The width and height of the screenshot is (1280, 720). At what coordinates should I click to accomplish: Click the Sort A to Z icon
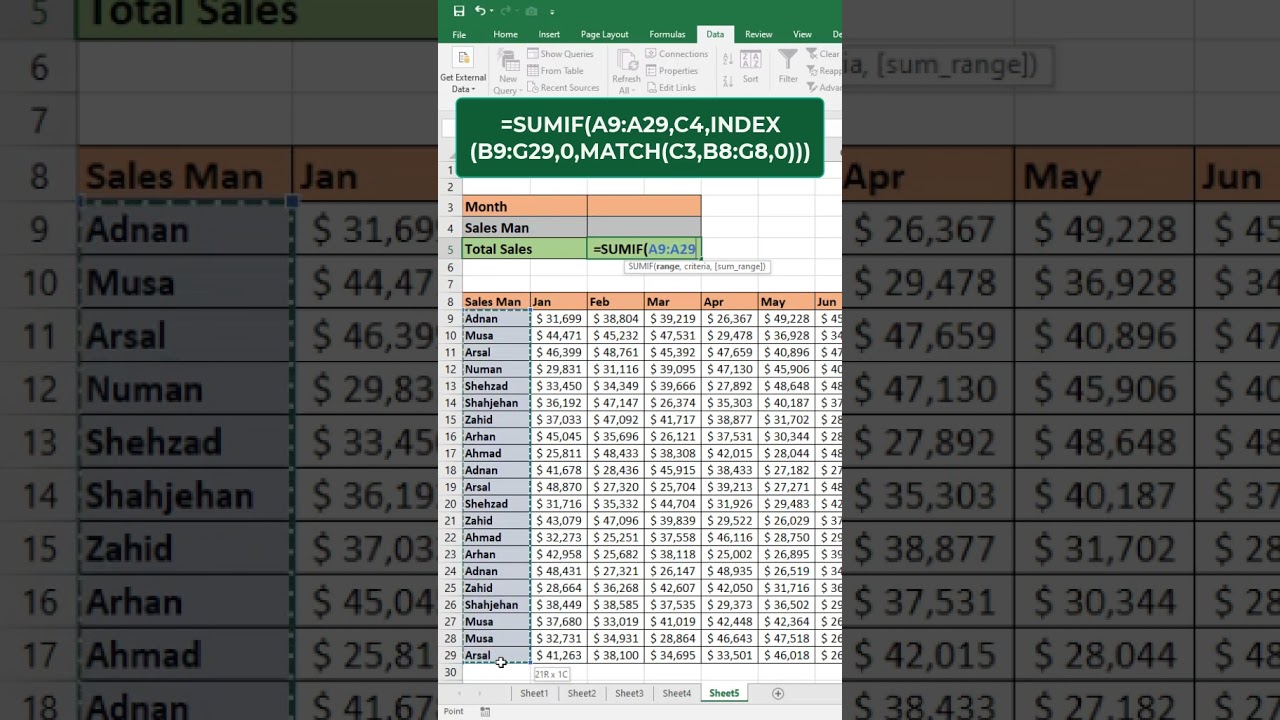click(727, 58)
